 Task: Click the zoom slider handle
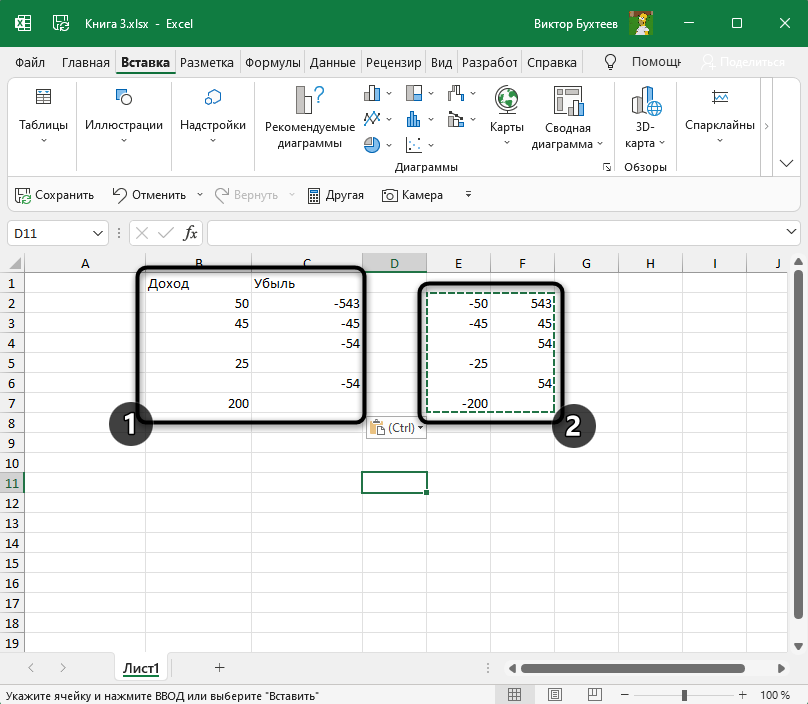pyautogui.click(x=684, y=694)
